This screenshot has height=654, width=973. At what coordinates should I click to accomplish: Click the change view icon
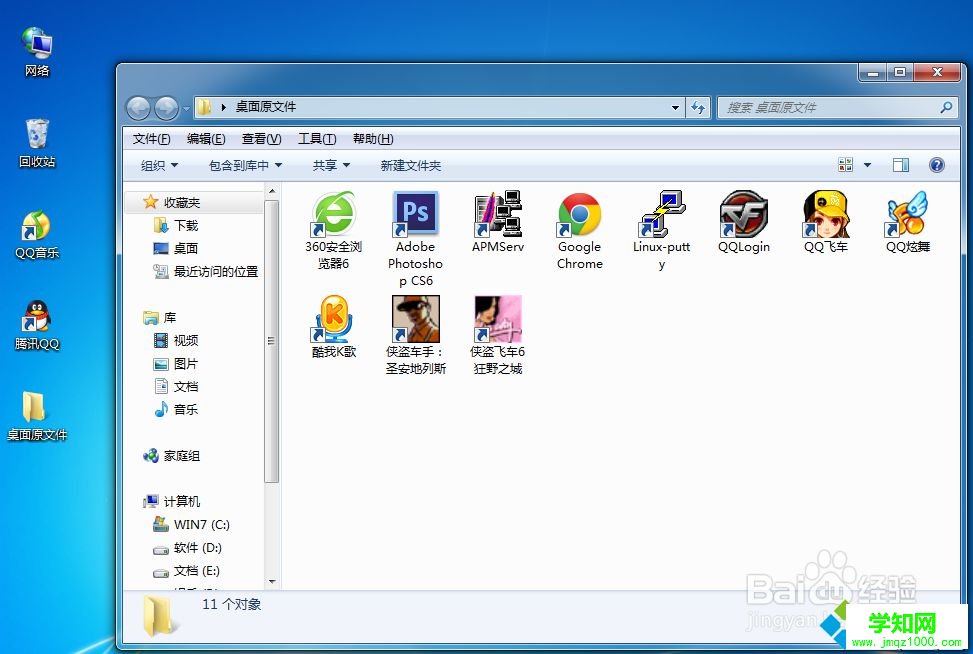click(845, 165)
